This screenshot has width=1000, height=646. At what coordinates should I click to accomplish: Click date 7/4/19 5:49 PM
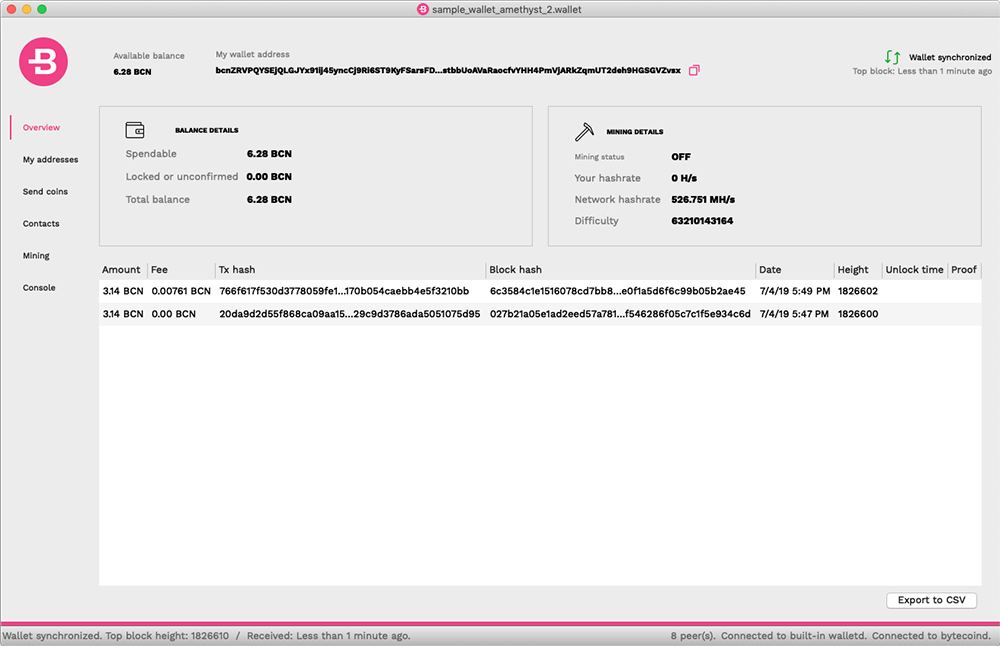click(x=795, y=291)
